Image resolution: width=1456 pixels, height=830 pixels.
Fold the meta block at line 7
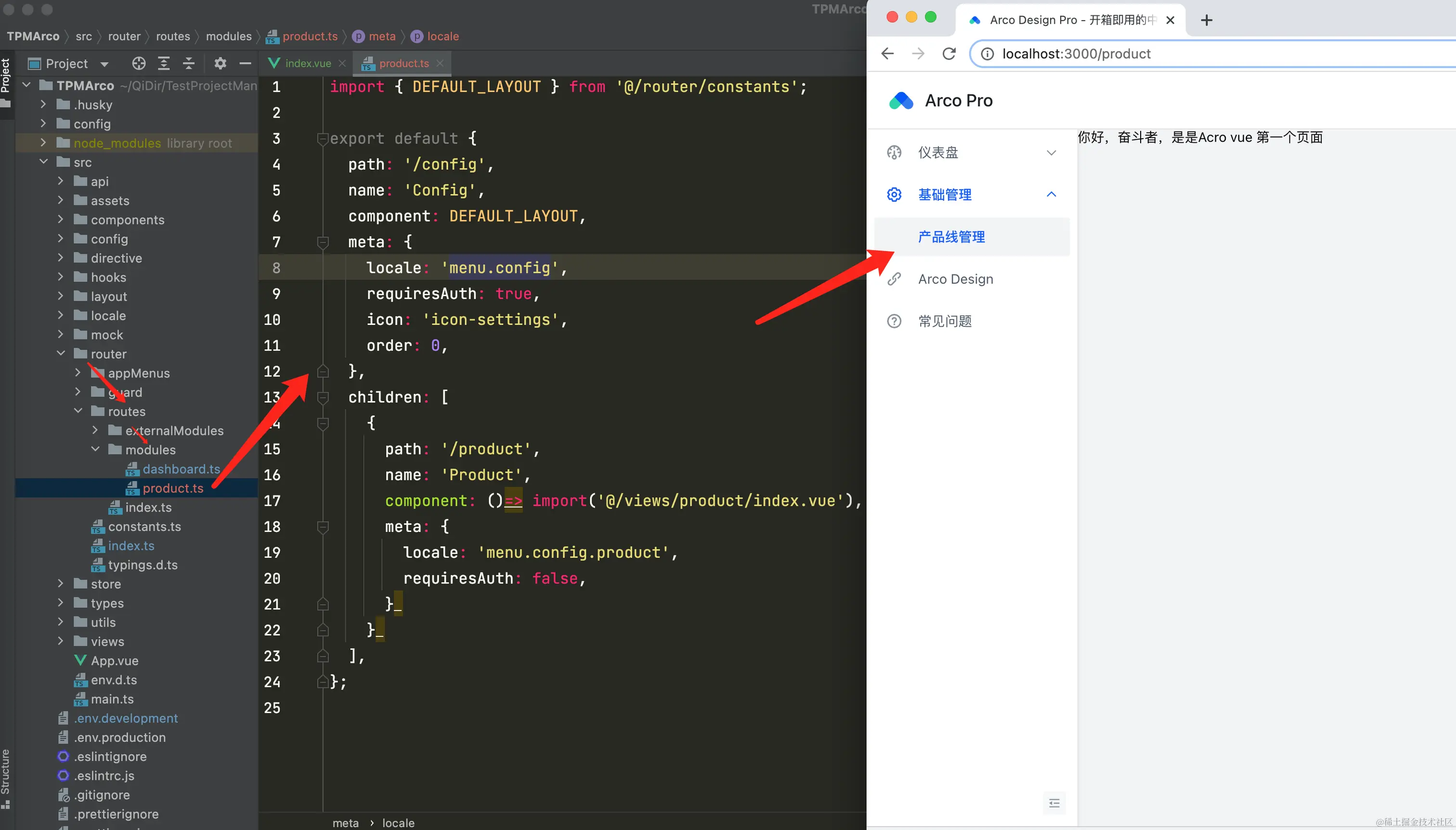(323, 242)
